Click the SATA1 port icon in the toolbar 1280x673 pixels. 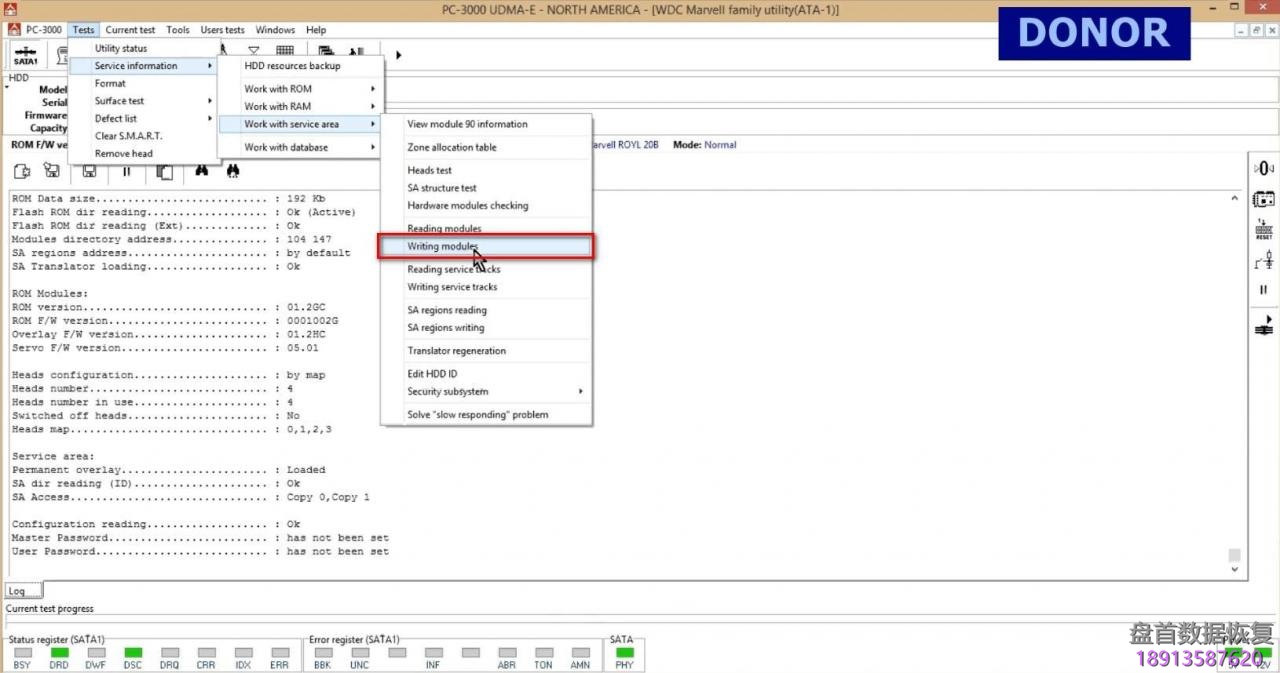coord(25,55)
